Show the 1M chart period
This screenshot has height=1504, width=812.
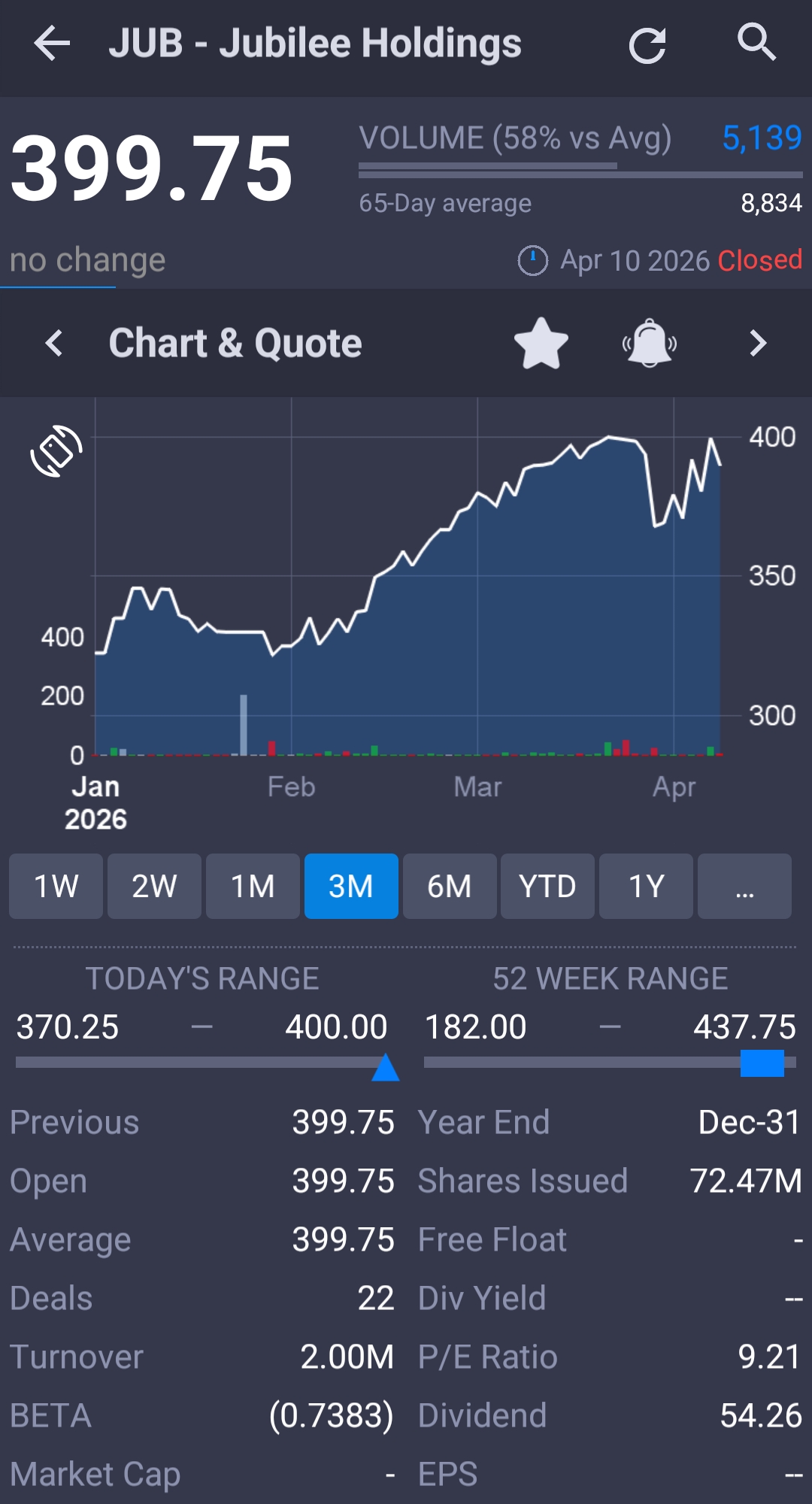coord(253,886)
